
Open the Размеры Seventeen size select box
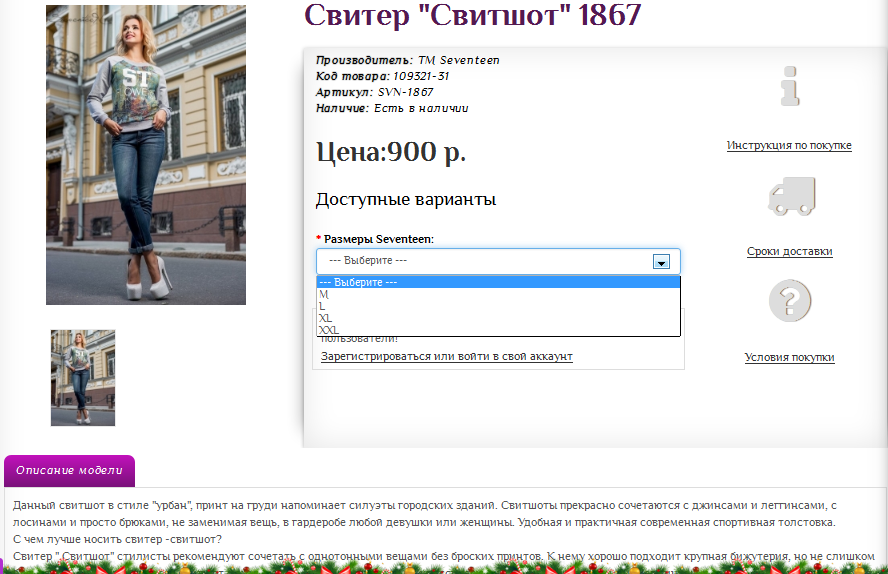(x=498, y=261)
